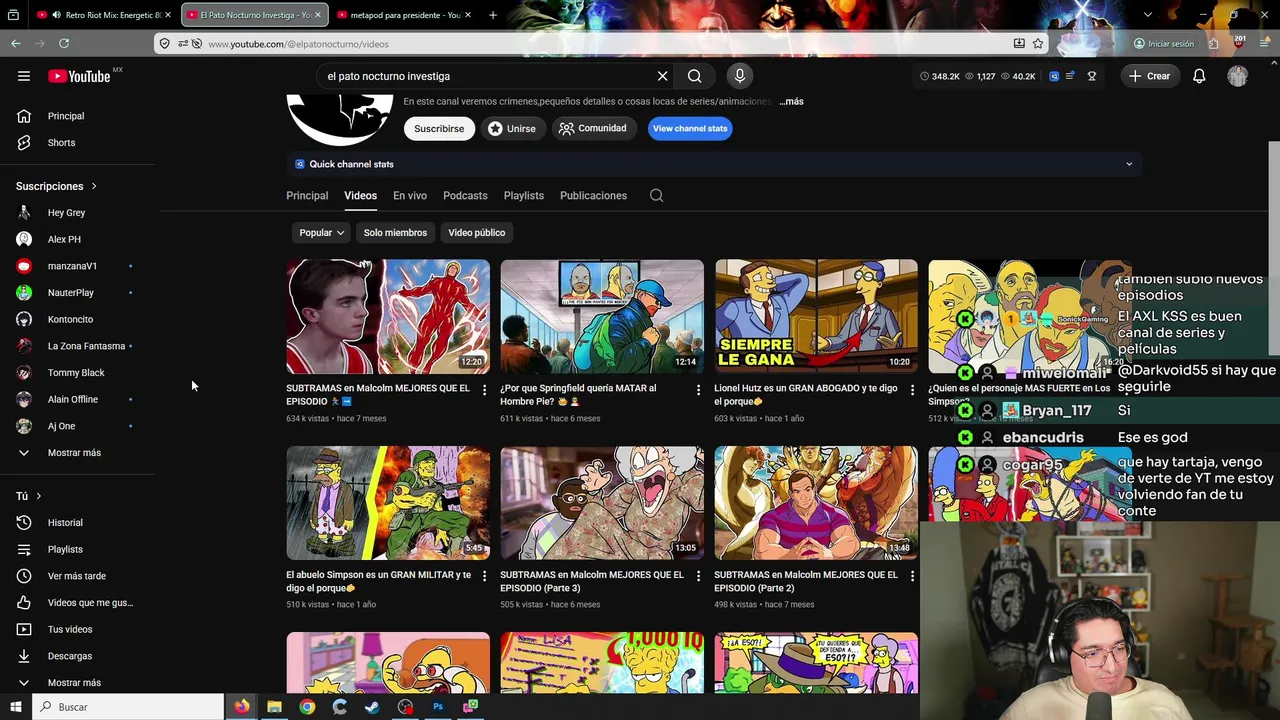Expand the Tú section chevron

(39, 496)
